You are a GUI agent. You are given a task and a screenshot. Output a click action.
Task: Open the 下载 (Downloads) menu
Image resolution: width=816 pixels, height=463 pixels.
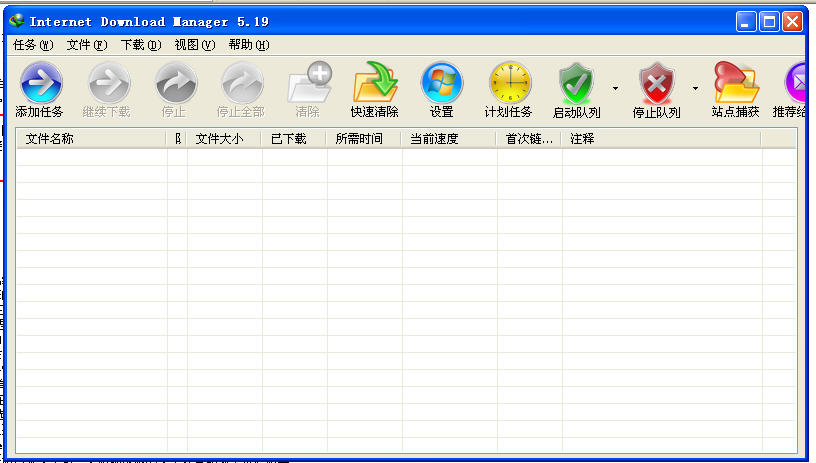[x=140, y=45]
